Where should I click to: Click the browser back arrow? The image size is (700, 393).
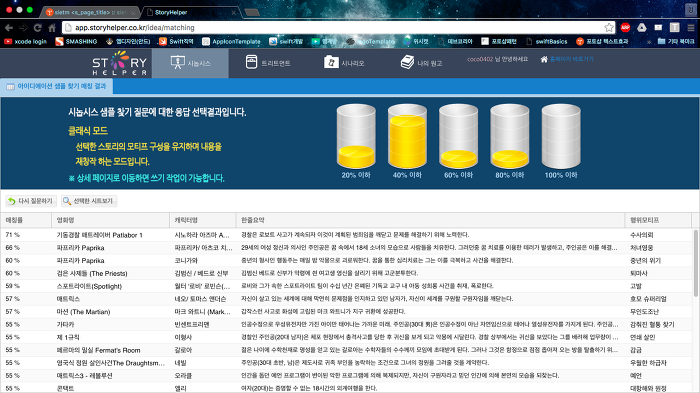click(x=9, y=28)
